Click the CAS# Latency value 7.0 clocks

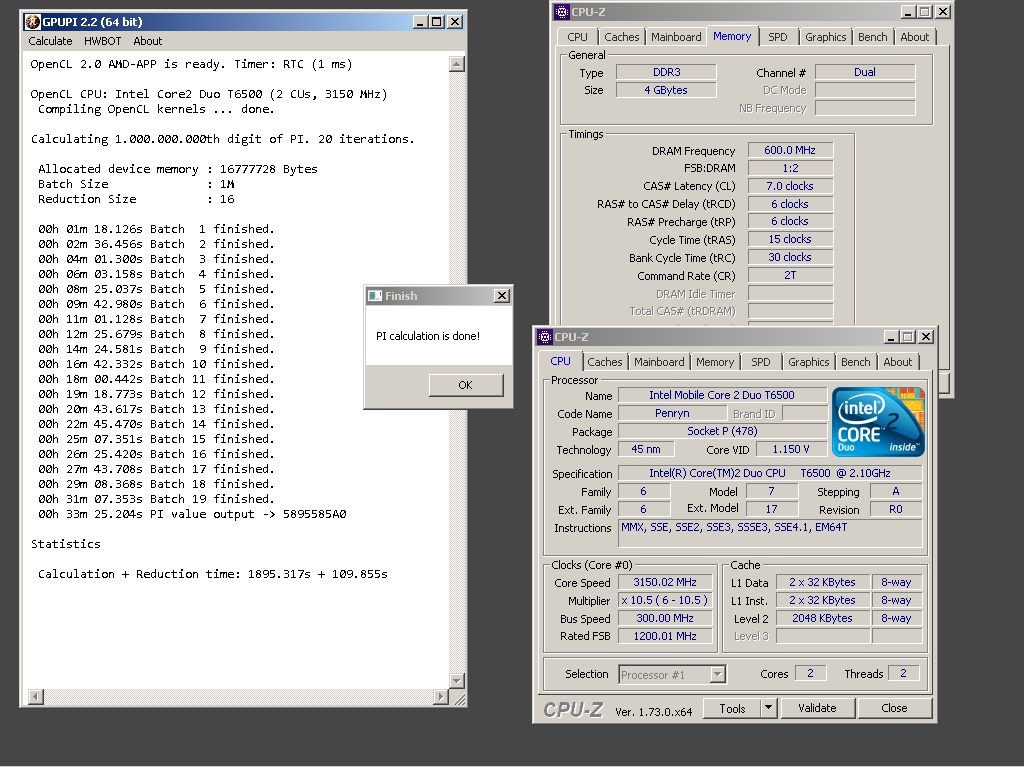tap(790, 186)
